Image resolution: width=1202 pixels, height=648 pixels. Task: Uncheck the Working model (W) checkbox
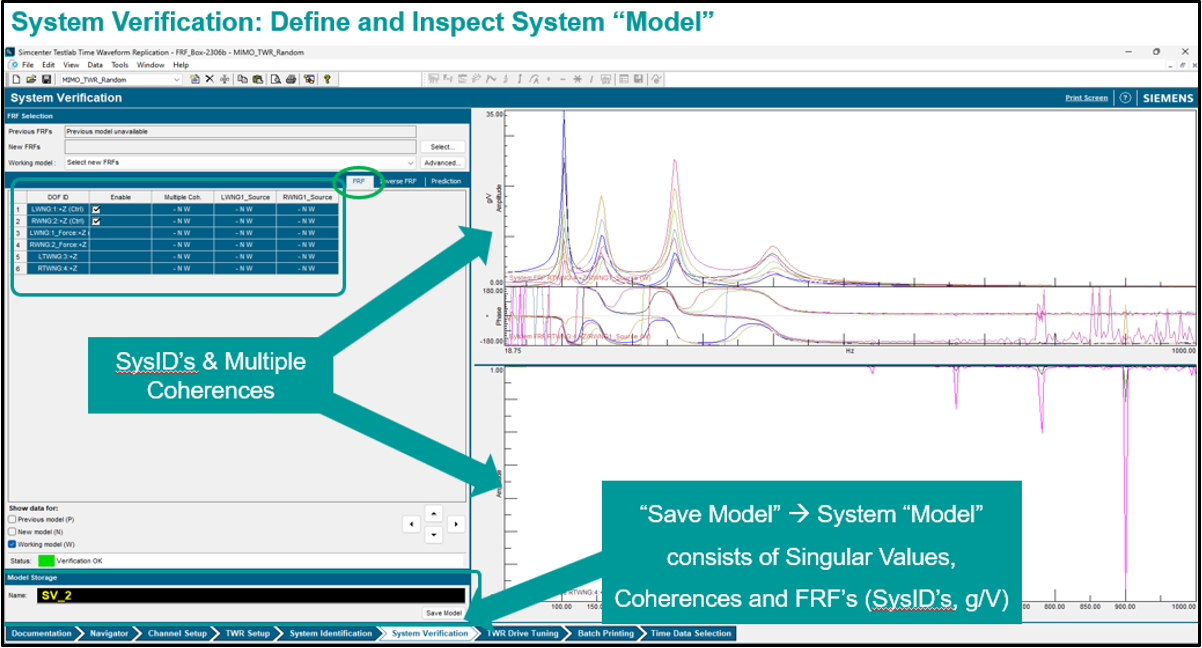coord(12,545)
